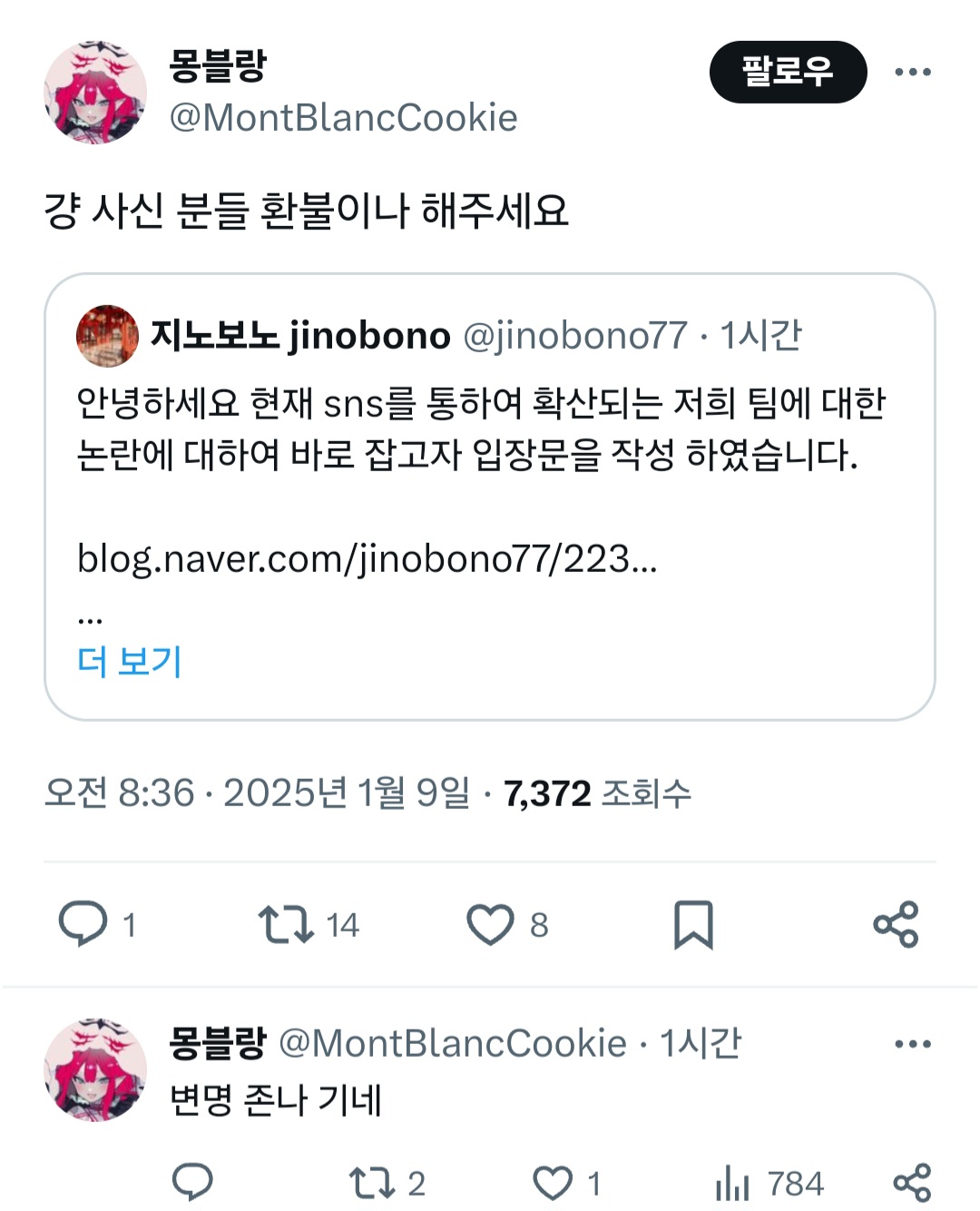Open more options menu beside 팔로우 button
Screen dimensions: 980x1211
tap(912, 72)
